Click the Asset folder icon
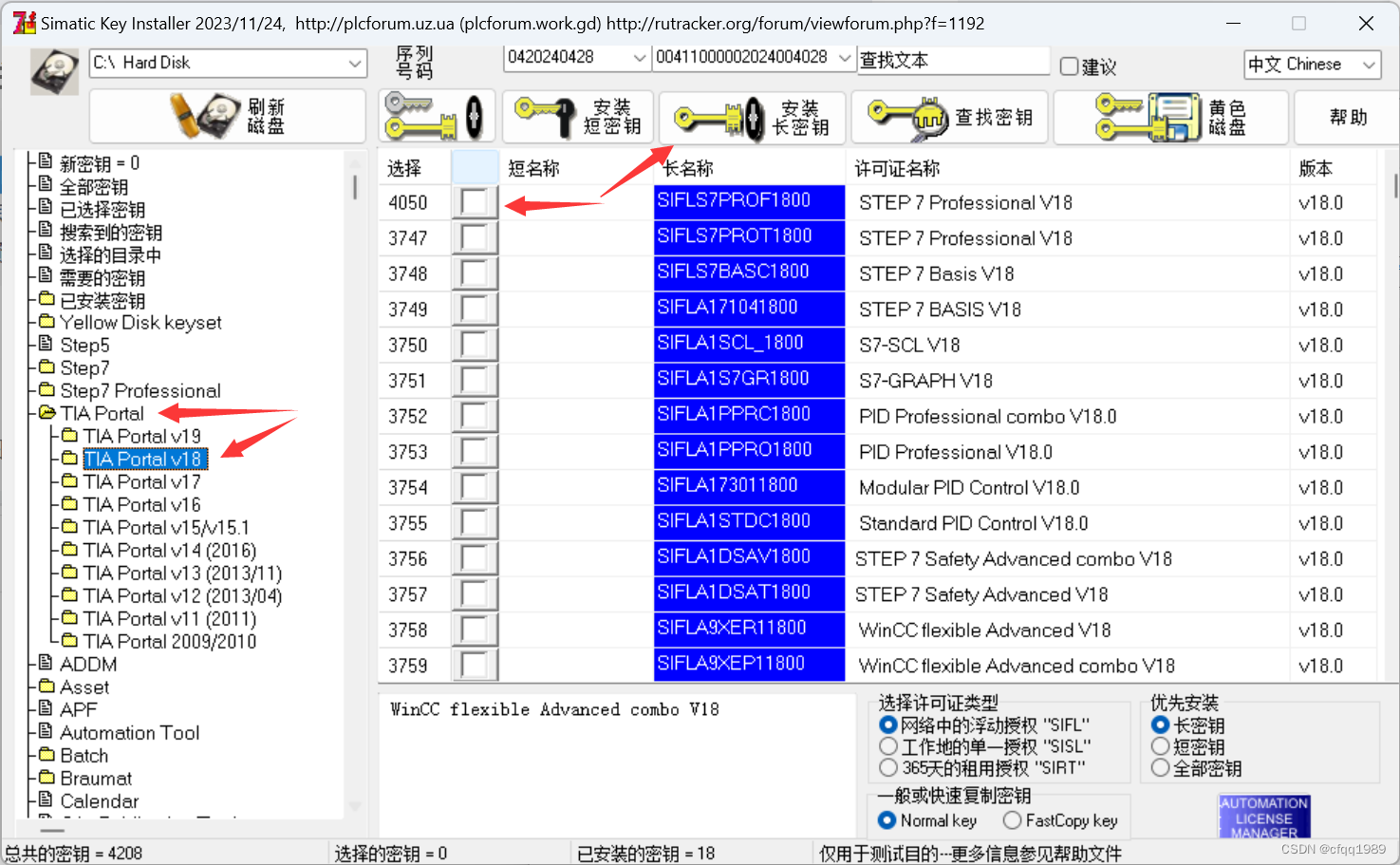This screenshot has width=1400, height=865. 47,686
